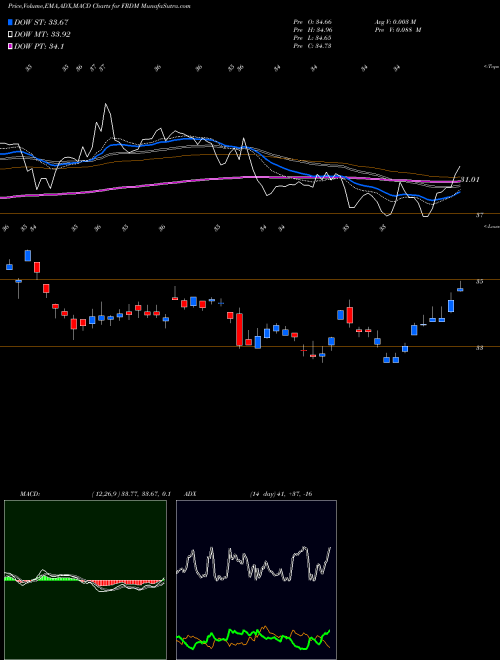Select the 'DOW MT: 33.92' legend text
The image size is (500, 660).
click(x=43, y=35)
